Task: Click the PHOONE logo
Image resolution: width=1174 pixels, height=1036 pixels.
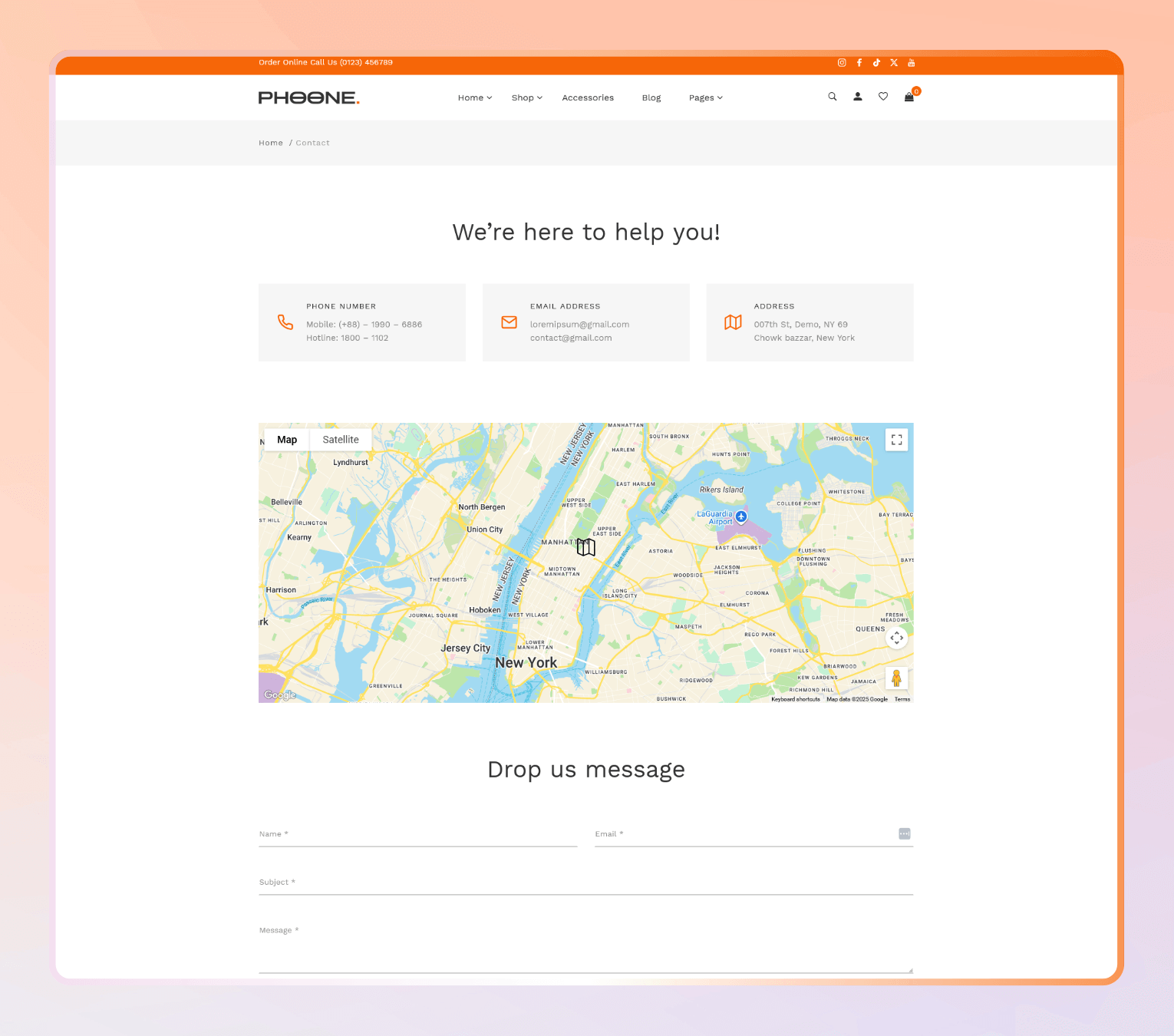Action: (x=308, y=97)
